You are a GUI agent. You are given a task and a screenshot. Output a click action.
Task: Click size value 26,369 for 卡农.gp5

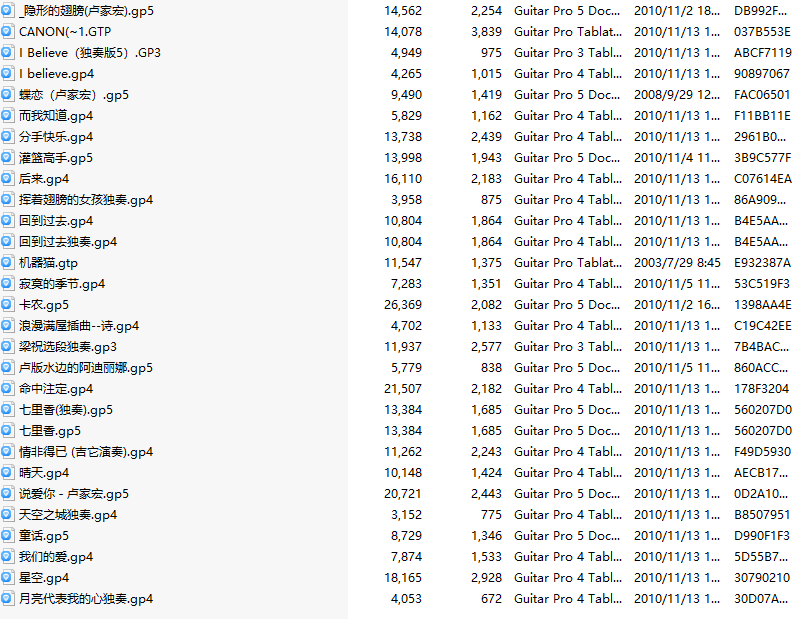[403, 304]
